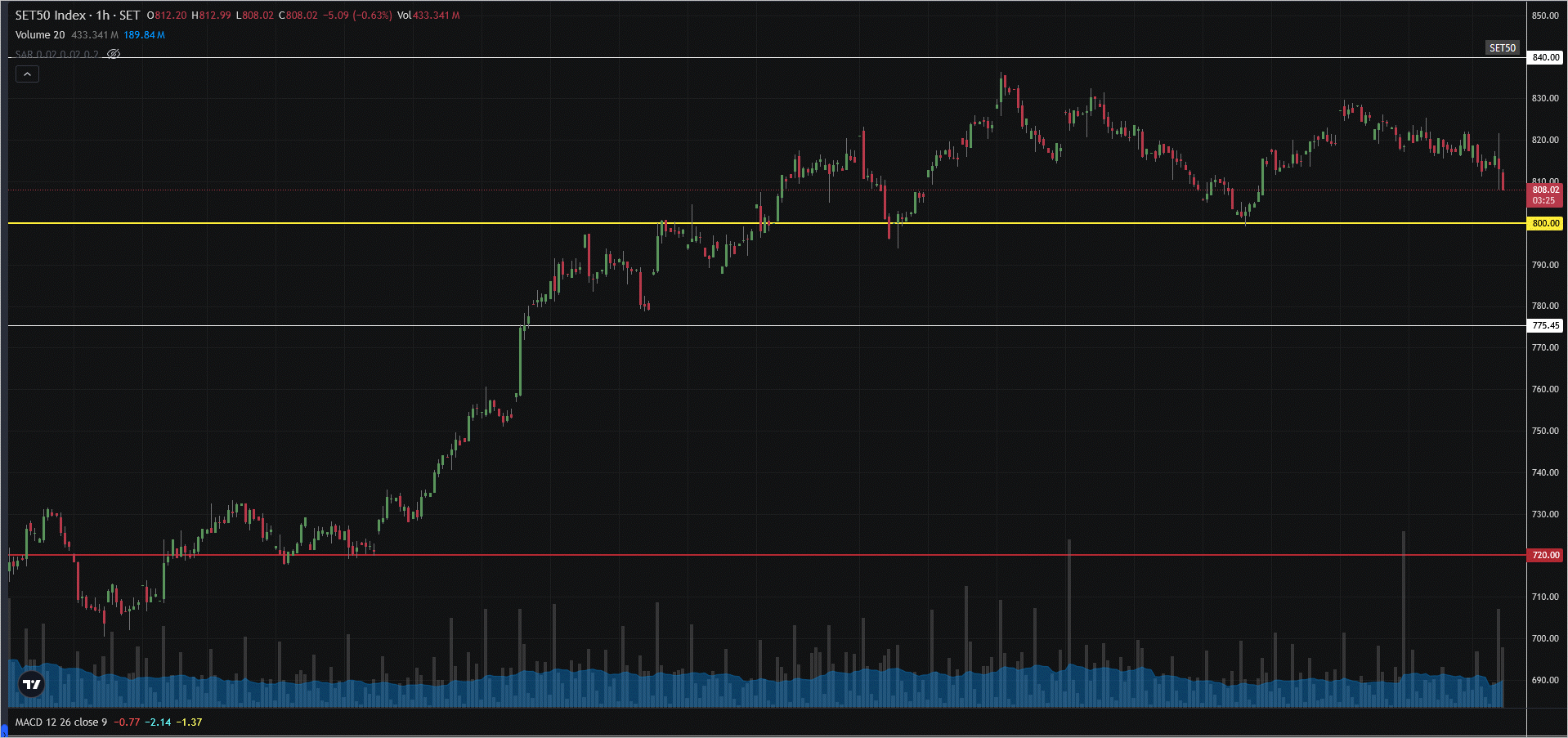Show the hidden SAR indicator via eye icon
This screenshot has height=738, width=1568.
(x=114, y=54)
